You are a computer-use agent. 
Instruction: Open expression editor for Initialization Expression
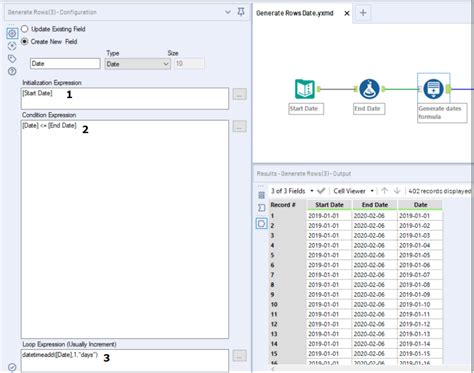tap(239, 94)
